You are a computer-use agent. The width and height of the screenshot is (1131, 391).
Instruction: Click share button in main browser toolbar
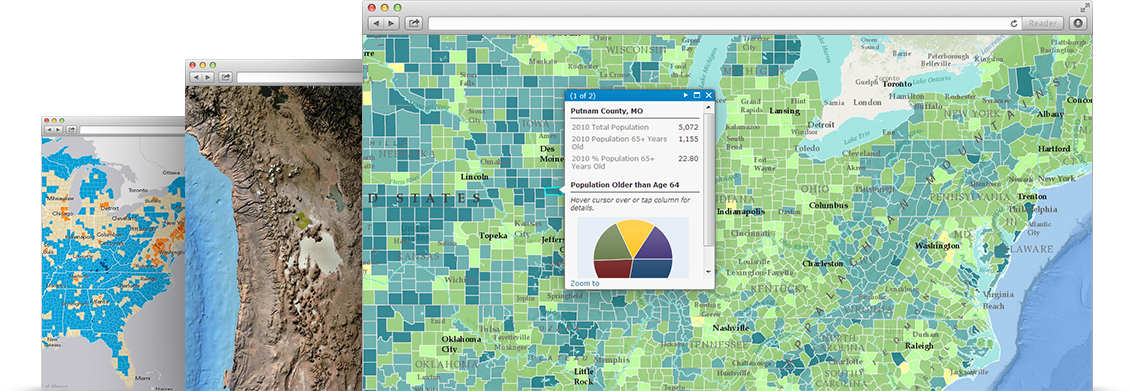[414, 23]
